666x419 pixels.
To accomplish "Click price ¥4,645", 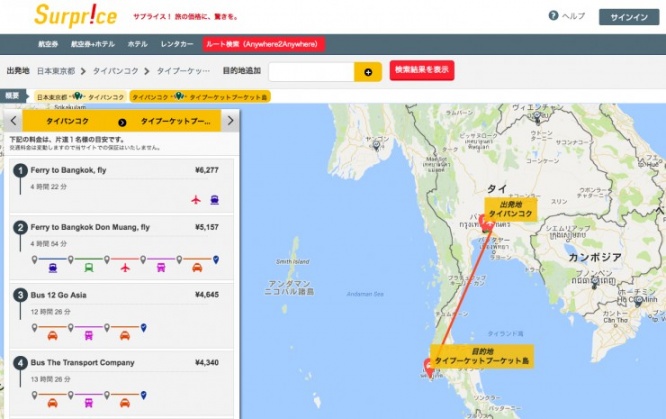I will [x=207, y=294].
